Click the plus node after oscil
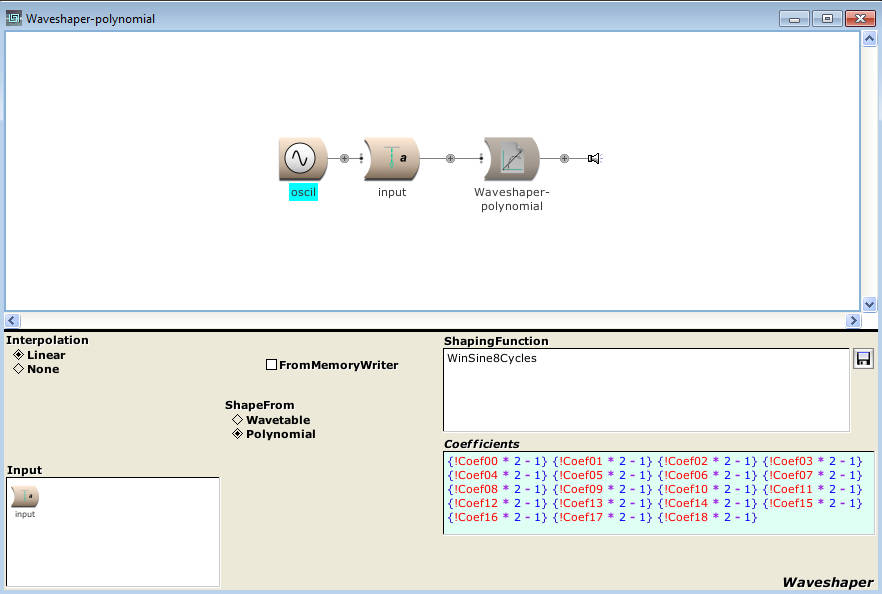 (344, 159)
